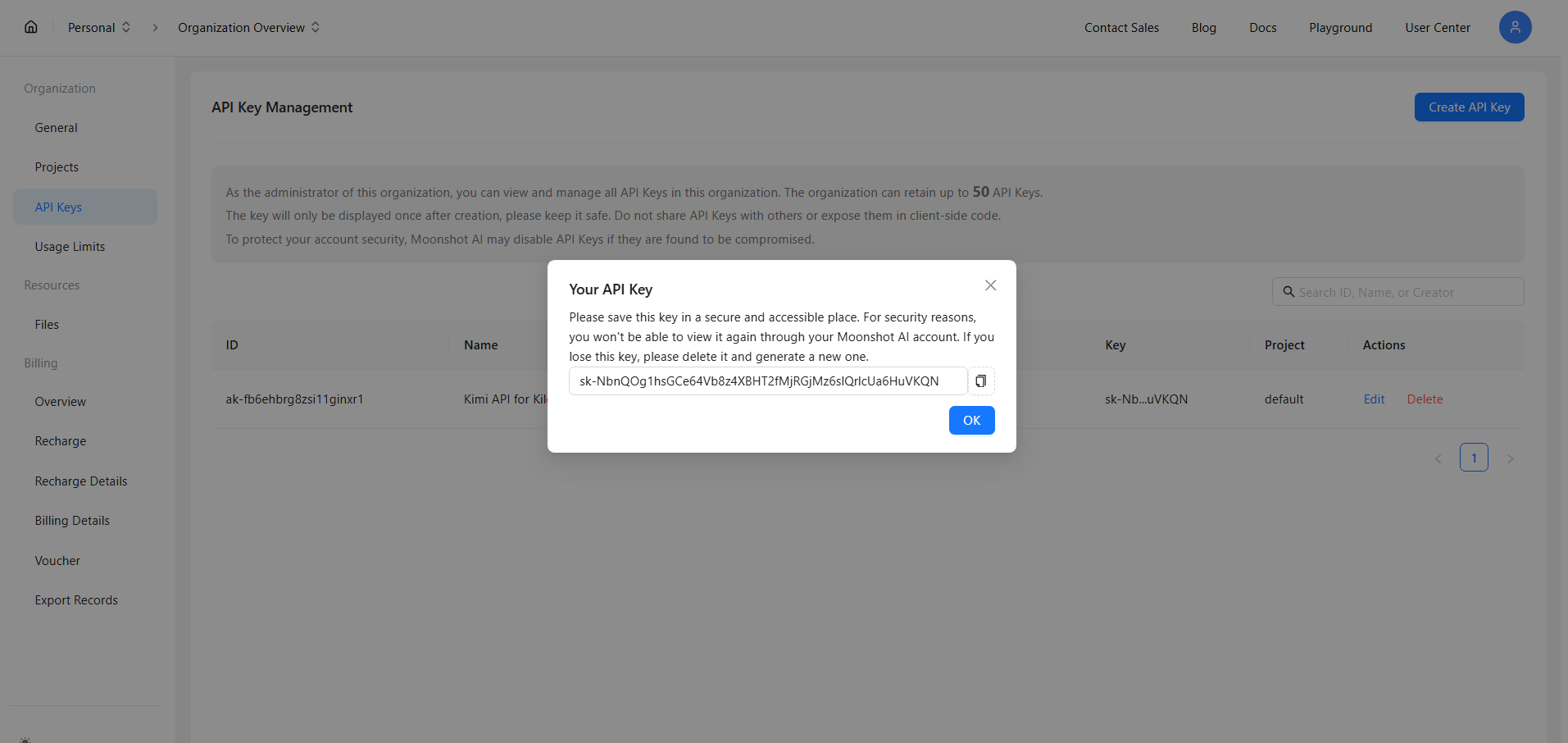
Task: Open User Center link
Action: pos(1438,27)
